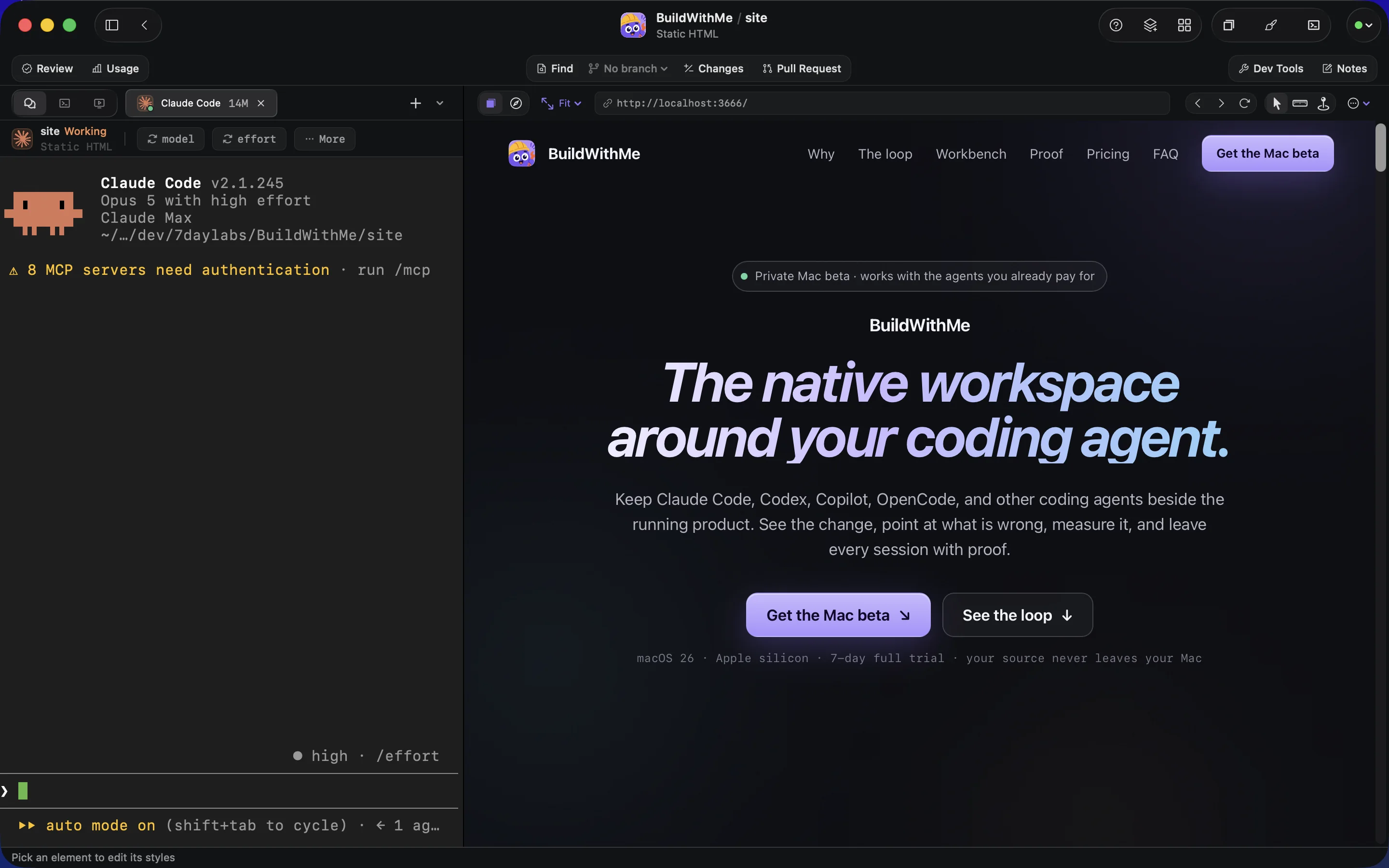Click the Claude starburst icon beside site Working
Viewport: 1389px width, 868px height.
22,139
